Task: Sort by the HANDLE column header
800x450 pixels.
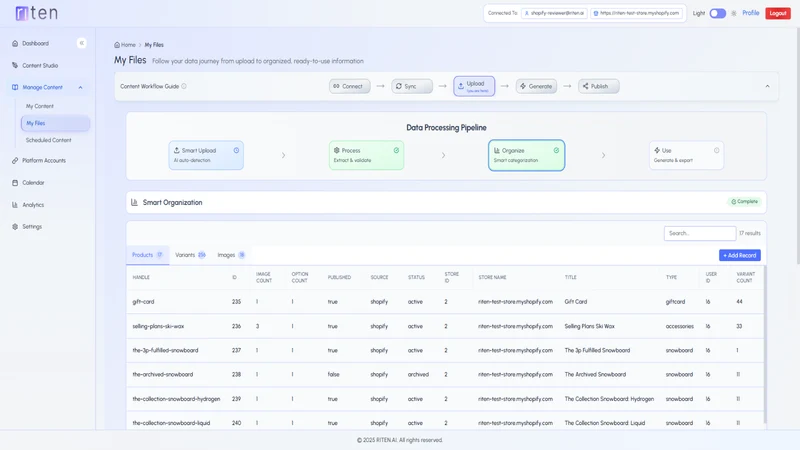Action: click(141, 278)
